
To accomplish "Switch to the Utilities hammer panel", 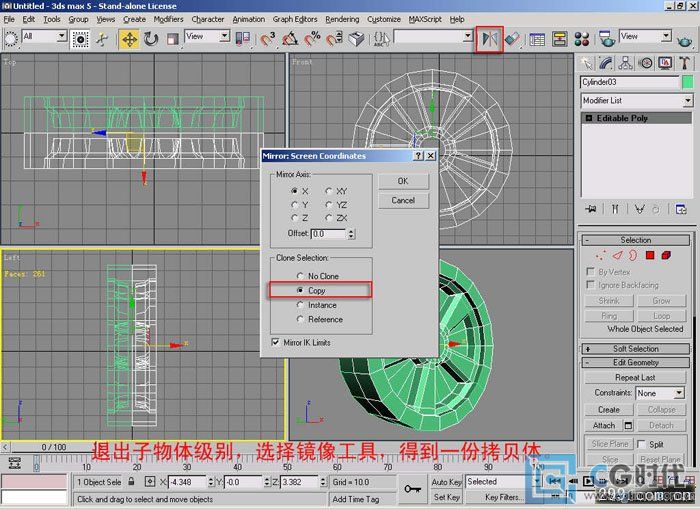I will pos(684,63).
